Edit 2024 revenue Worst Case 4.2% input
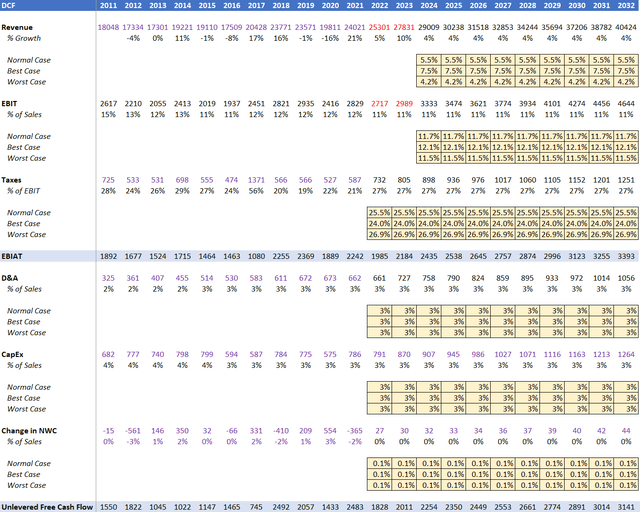The width and height of the screenshot is (640, 512). (429, 82)
